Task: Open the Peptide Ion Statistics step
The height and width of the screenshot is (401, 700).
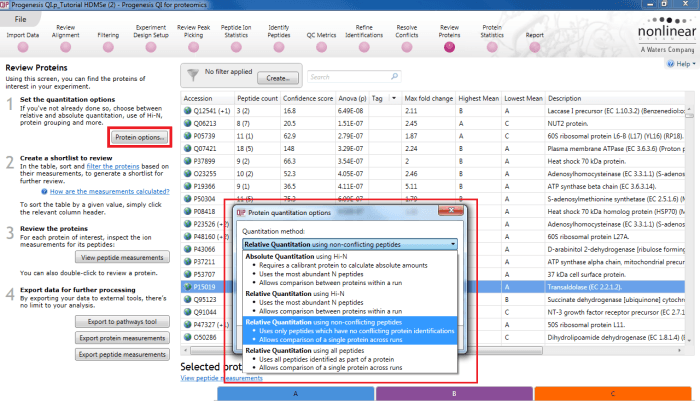Action: coord(236,47)
